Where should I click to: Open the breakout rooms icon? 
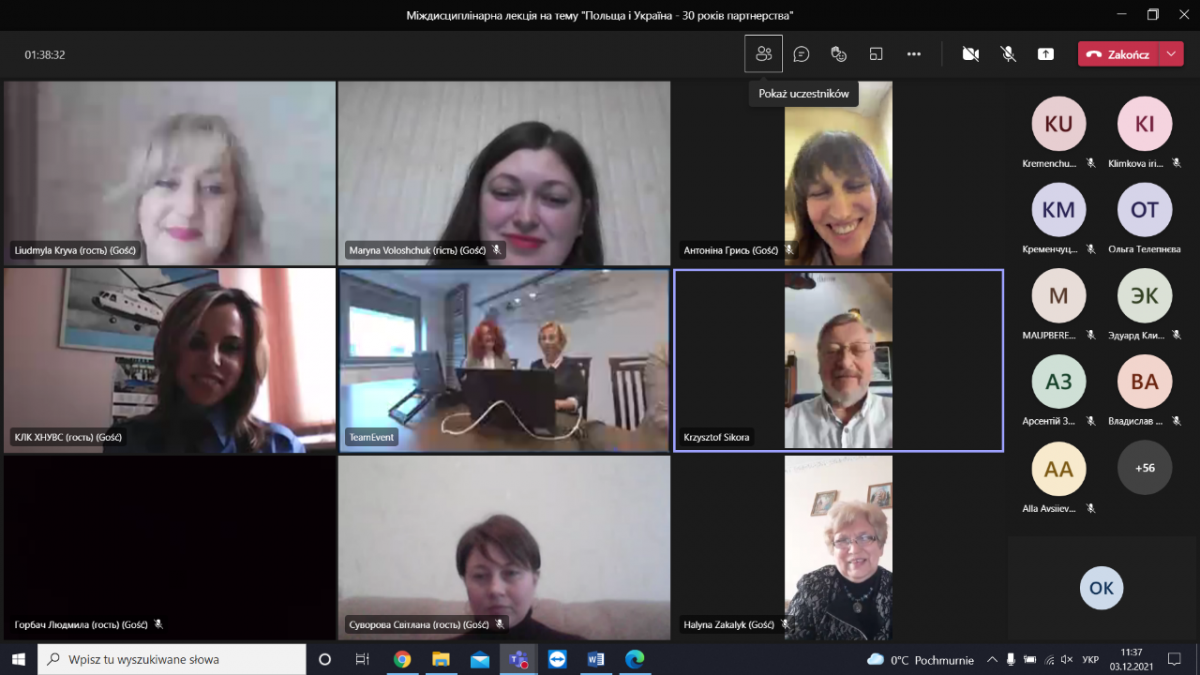(x=876, y=54)
